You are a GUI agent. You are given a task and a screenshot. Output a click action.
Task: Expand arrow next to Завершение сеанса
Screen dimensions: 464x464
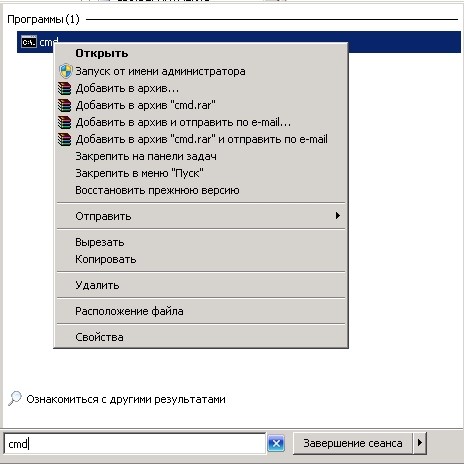[x=420, y=443]
